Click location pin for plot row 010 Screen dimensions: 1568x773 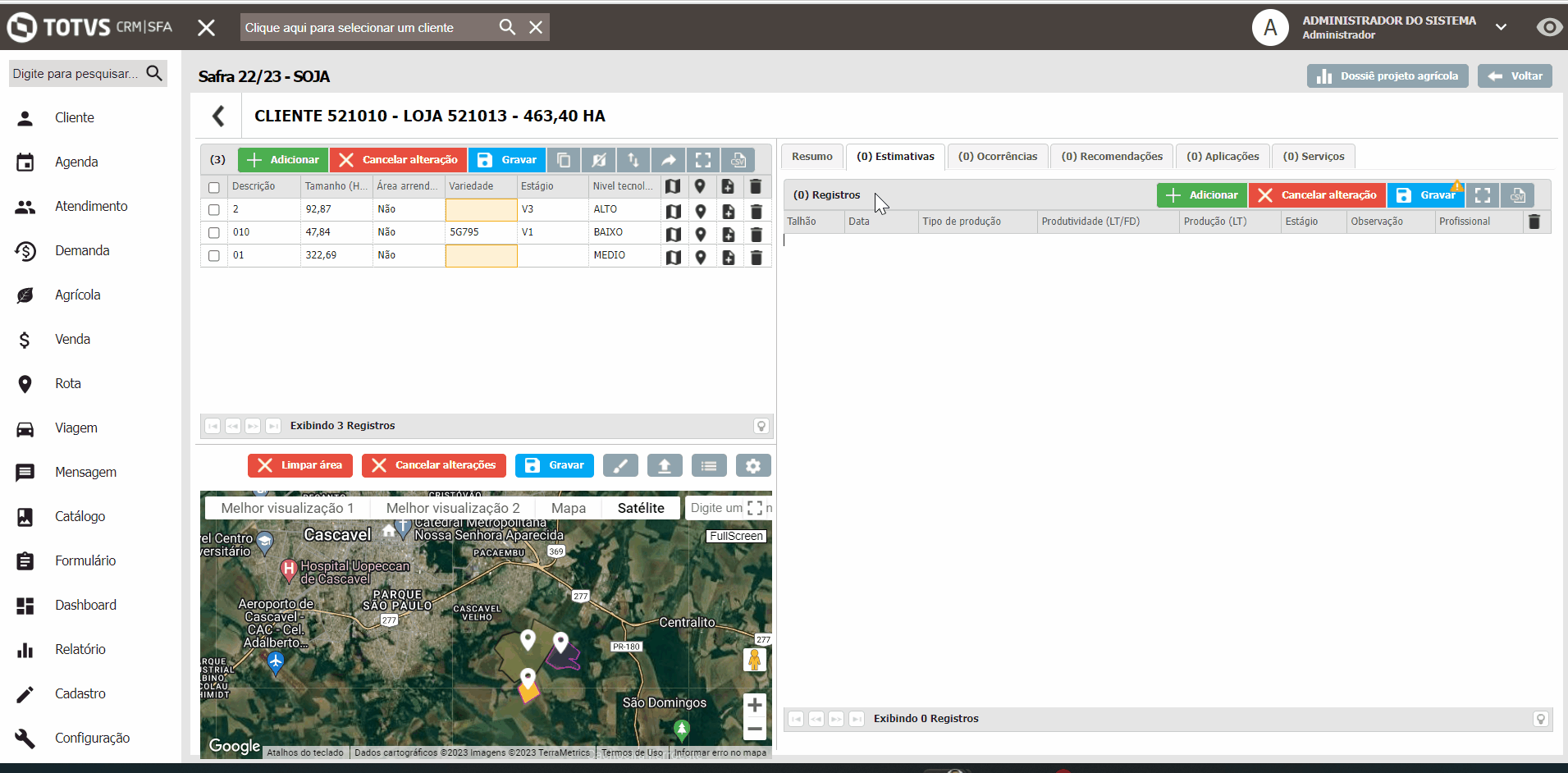[701, 234]
